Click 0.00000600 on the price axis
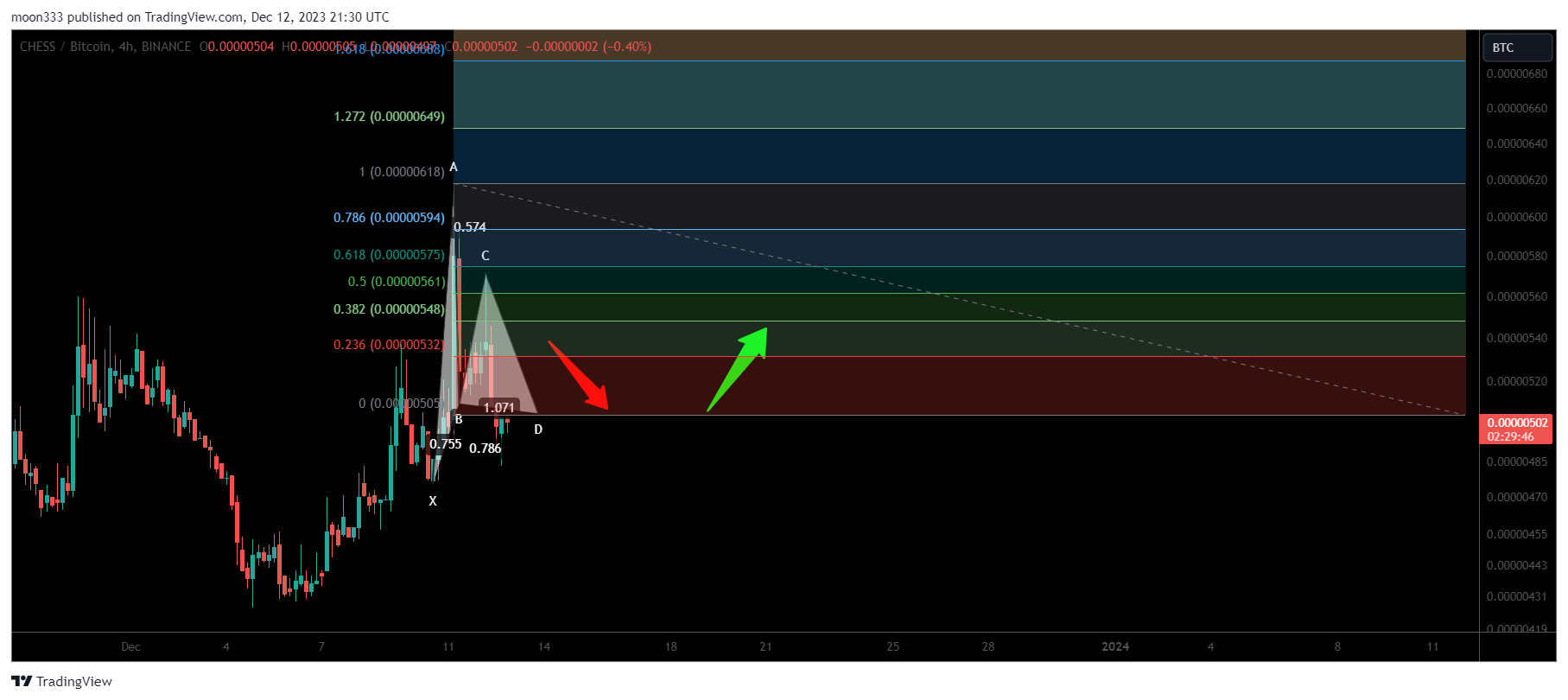The image size is (1568, 700). pos(1517,218)
